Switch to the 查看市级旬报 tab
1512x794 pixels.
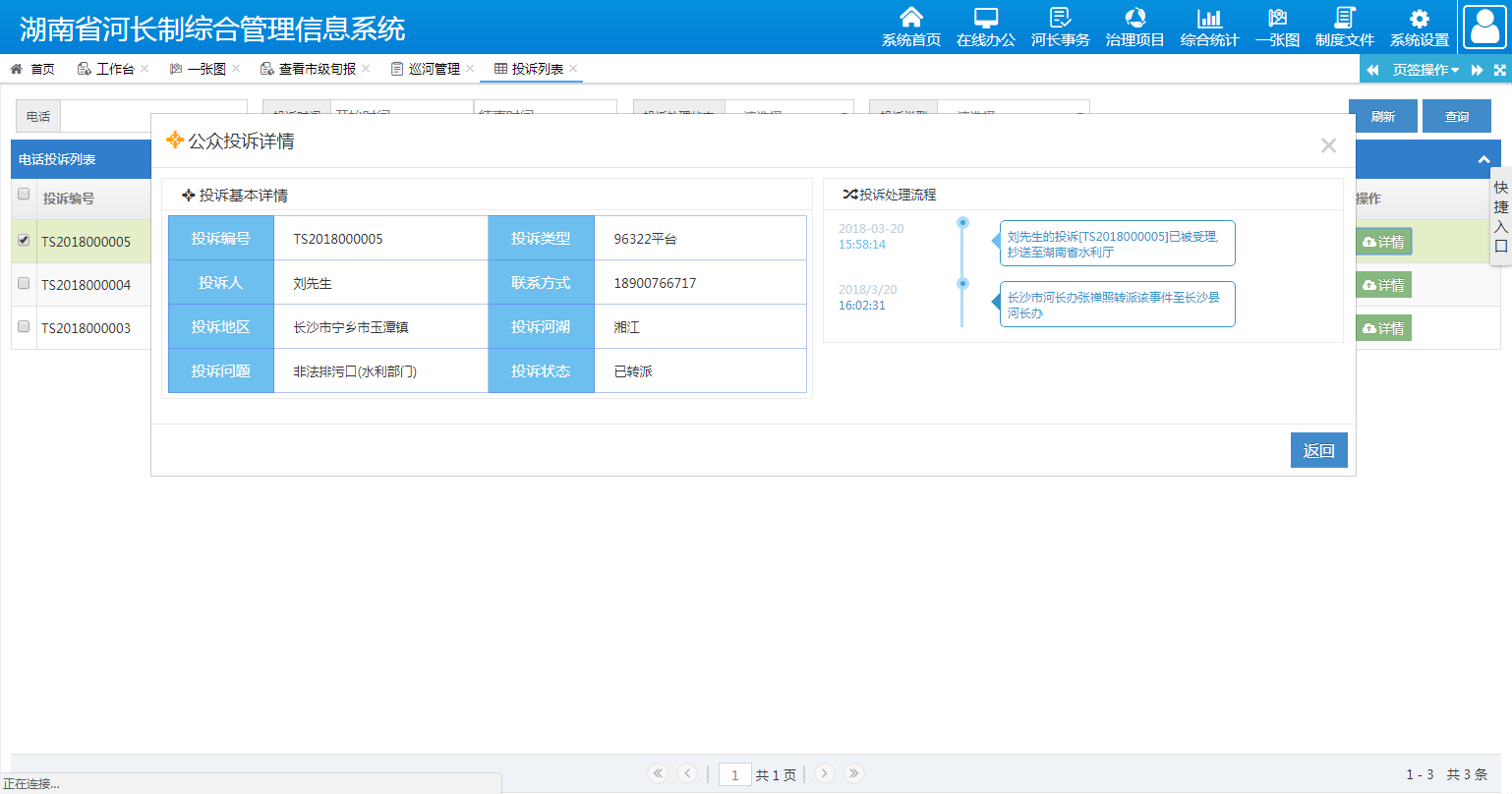[x=308, y=69]
